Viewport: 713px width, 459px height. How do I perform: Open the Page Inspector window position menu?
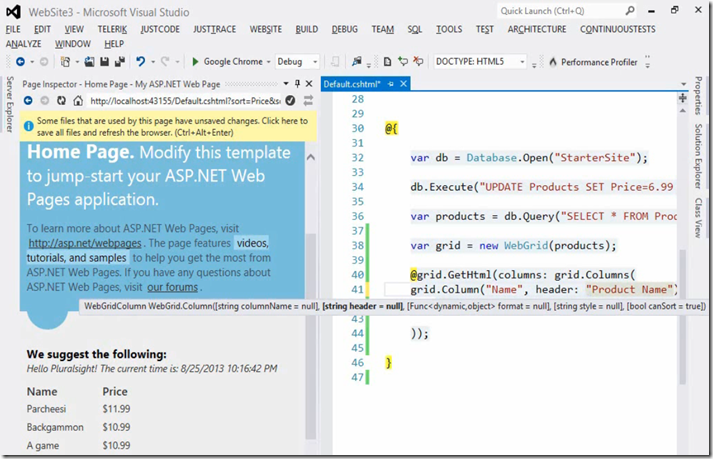click(x=286, y=84)
